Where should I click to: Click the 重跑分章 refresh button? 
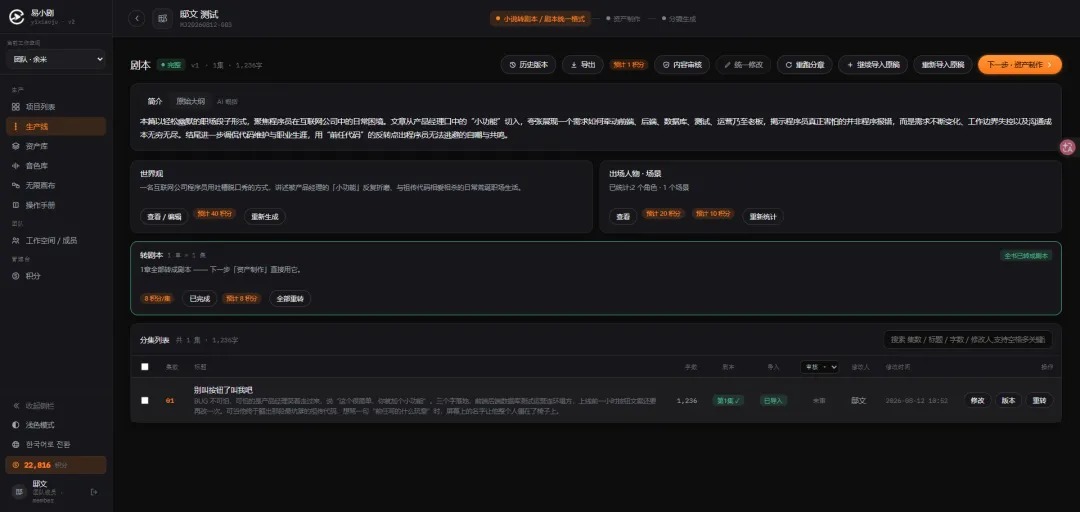[804, 65]
